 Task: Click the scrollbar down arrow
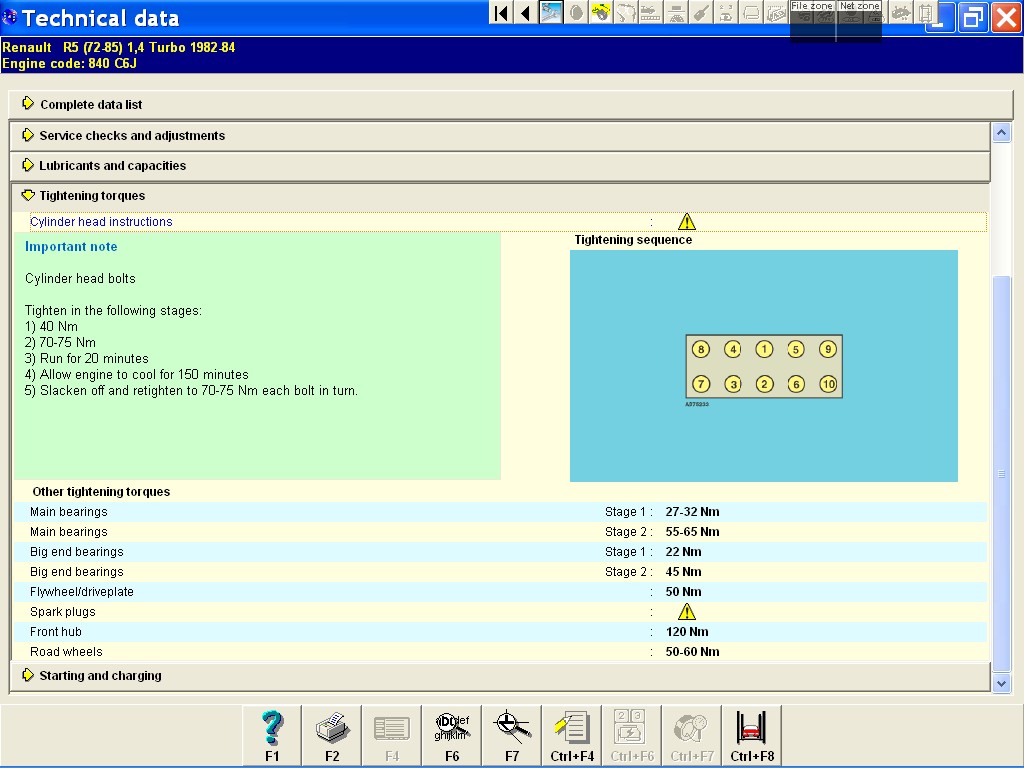(1001, 683)
